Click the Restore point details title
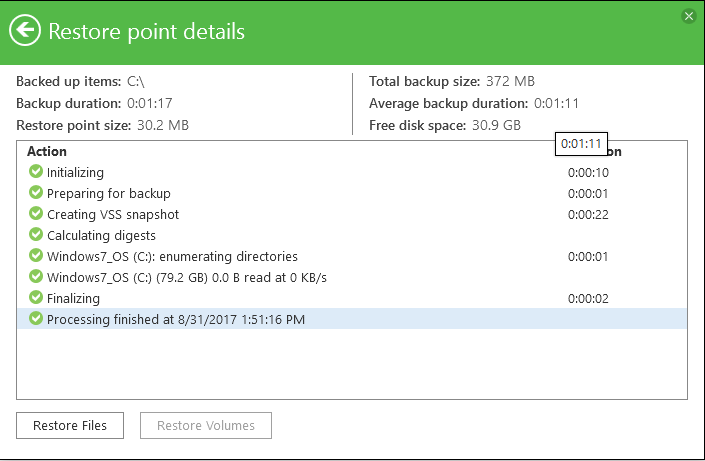The width and height of the screenshot is (705, 461). pyautogui.click(x=146, y=31)
